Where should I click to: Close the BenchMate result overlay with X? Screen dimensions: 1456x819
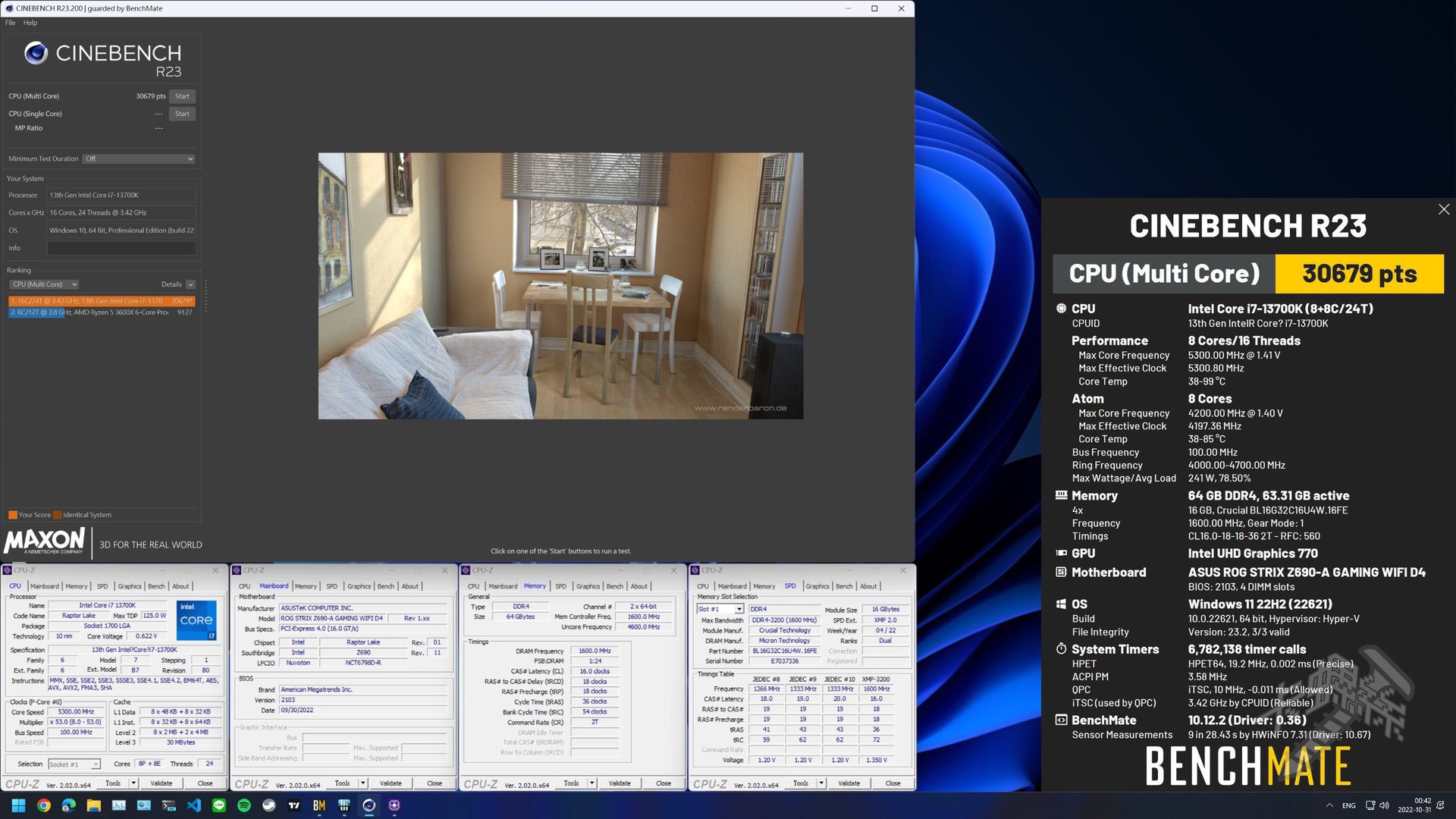[1443, 209]
